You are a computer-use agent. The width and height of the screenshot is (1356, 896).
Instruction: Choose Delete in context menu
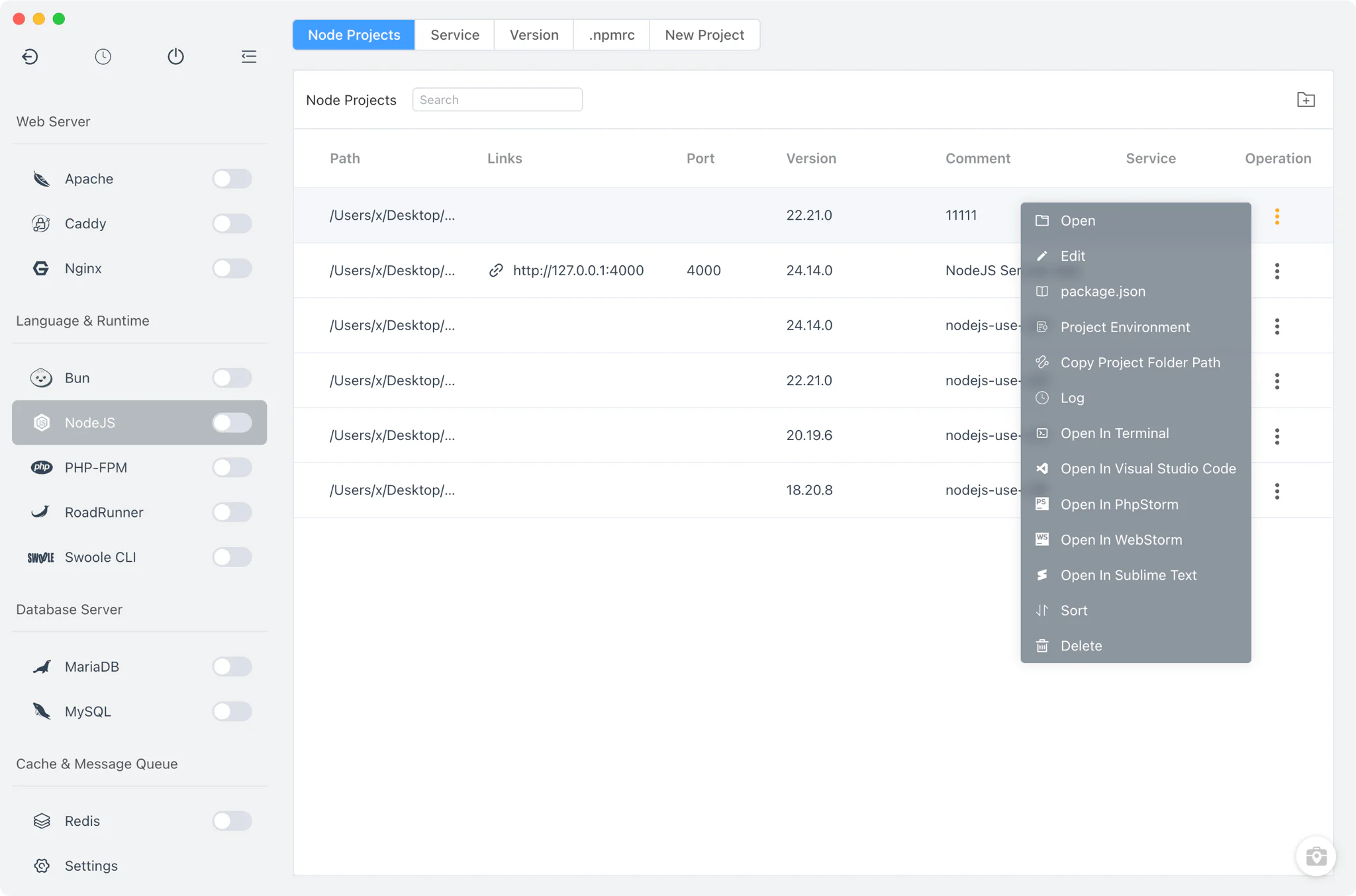coord(1136,646)
